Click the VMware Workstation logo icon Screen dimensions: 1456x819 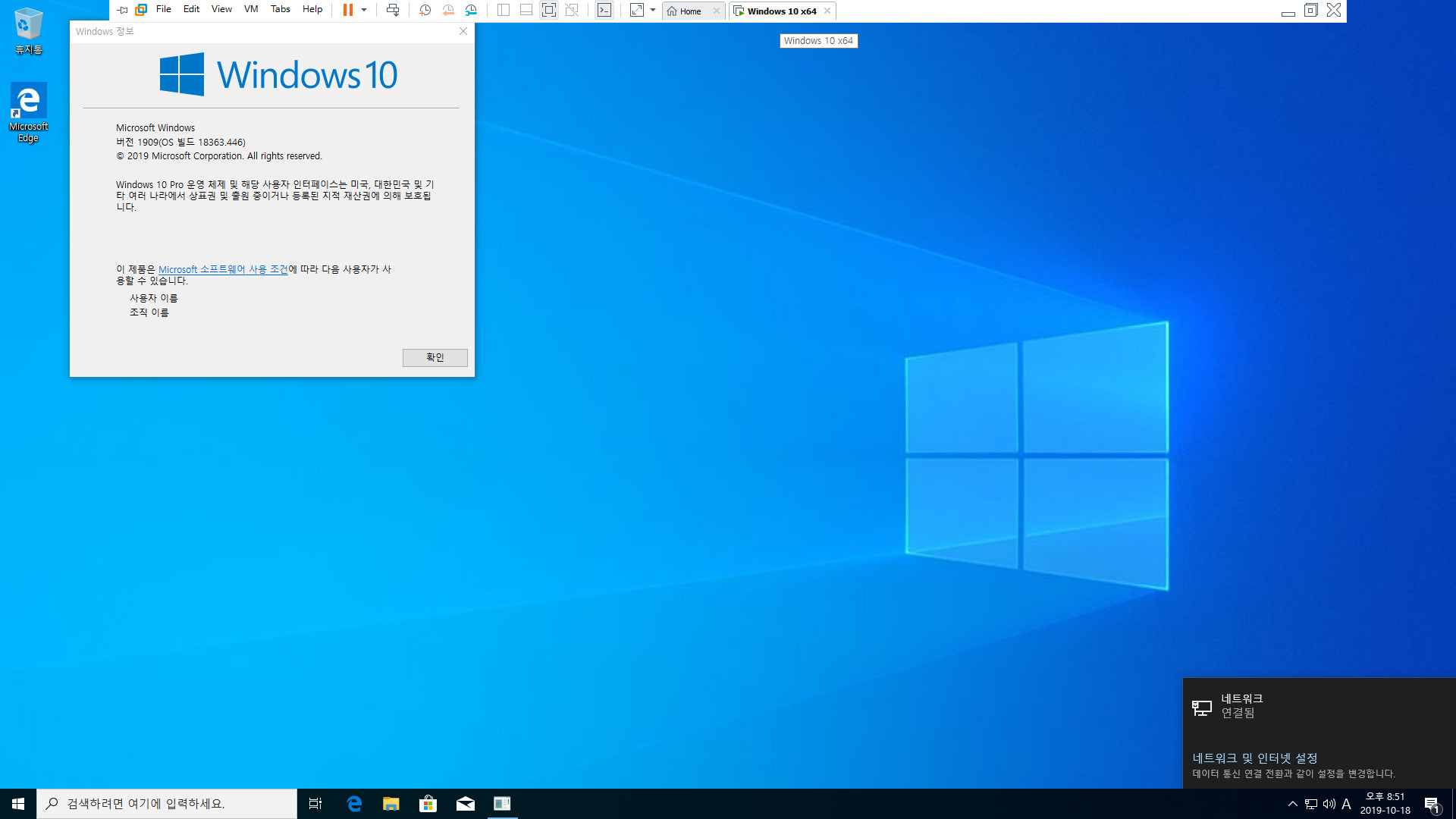point(141,10)
